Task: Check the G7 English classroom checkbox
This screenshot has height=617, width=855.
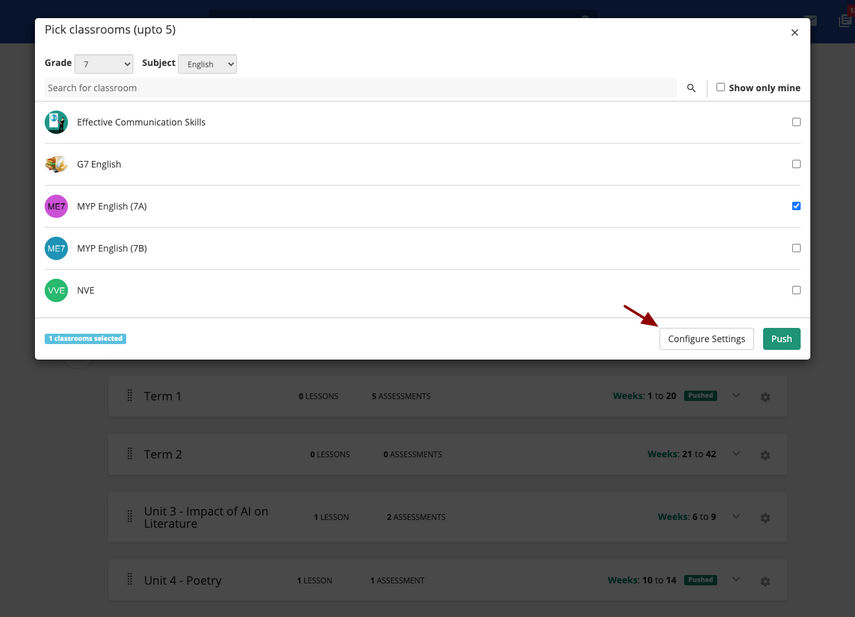Action: pyautogui.click(x=796, y=164)
